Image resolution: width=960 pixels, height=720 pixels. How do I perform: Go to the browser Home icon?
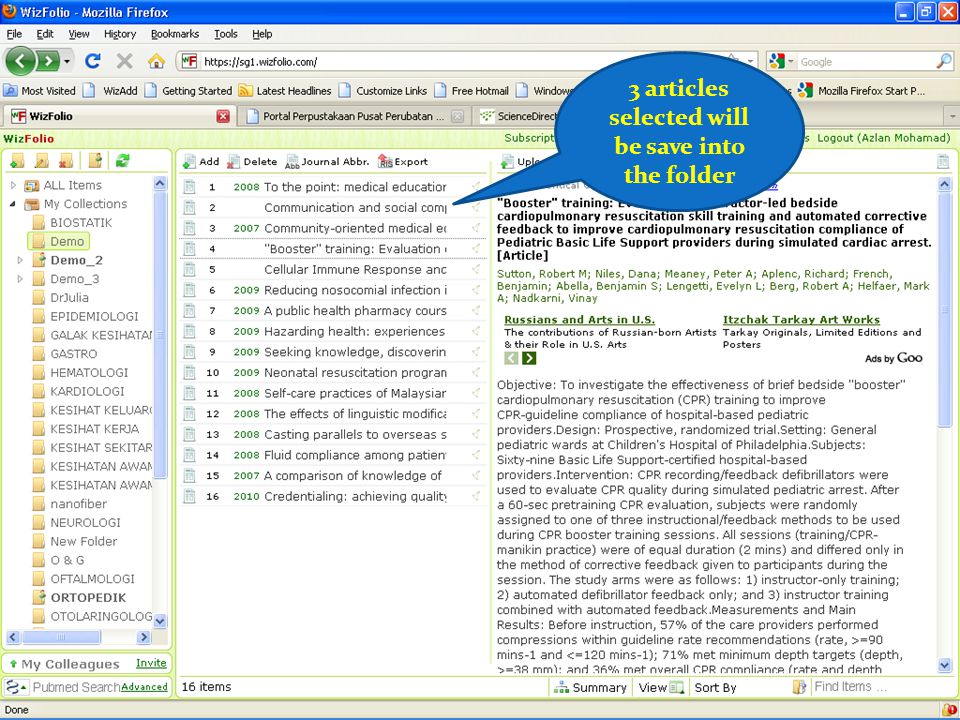pos(156,61)
